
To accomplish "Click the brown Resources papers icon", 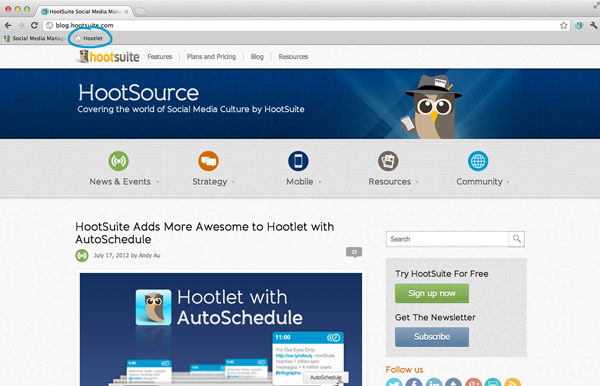I will click(x=388, y=161).
